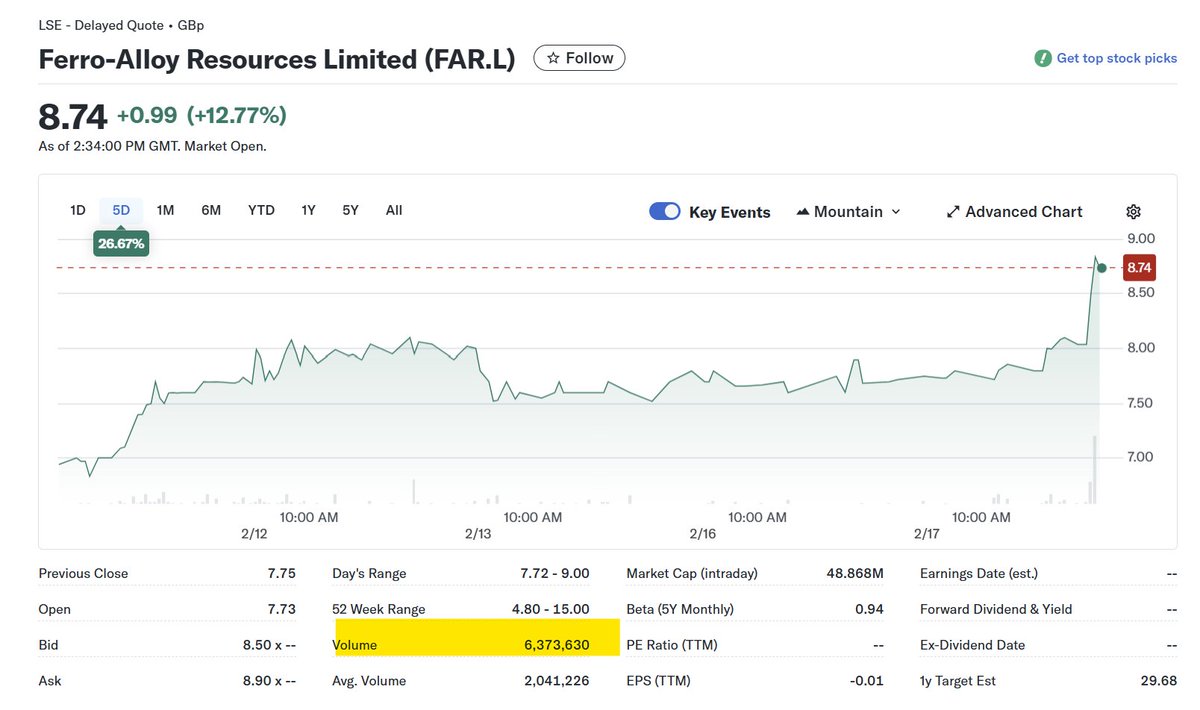Click the green checkmark badge icon
This screenshot has width=1200, height=710.
point(1043,58)
